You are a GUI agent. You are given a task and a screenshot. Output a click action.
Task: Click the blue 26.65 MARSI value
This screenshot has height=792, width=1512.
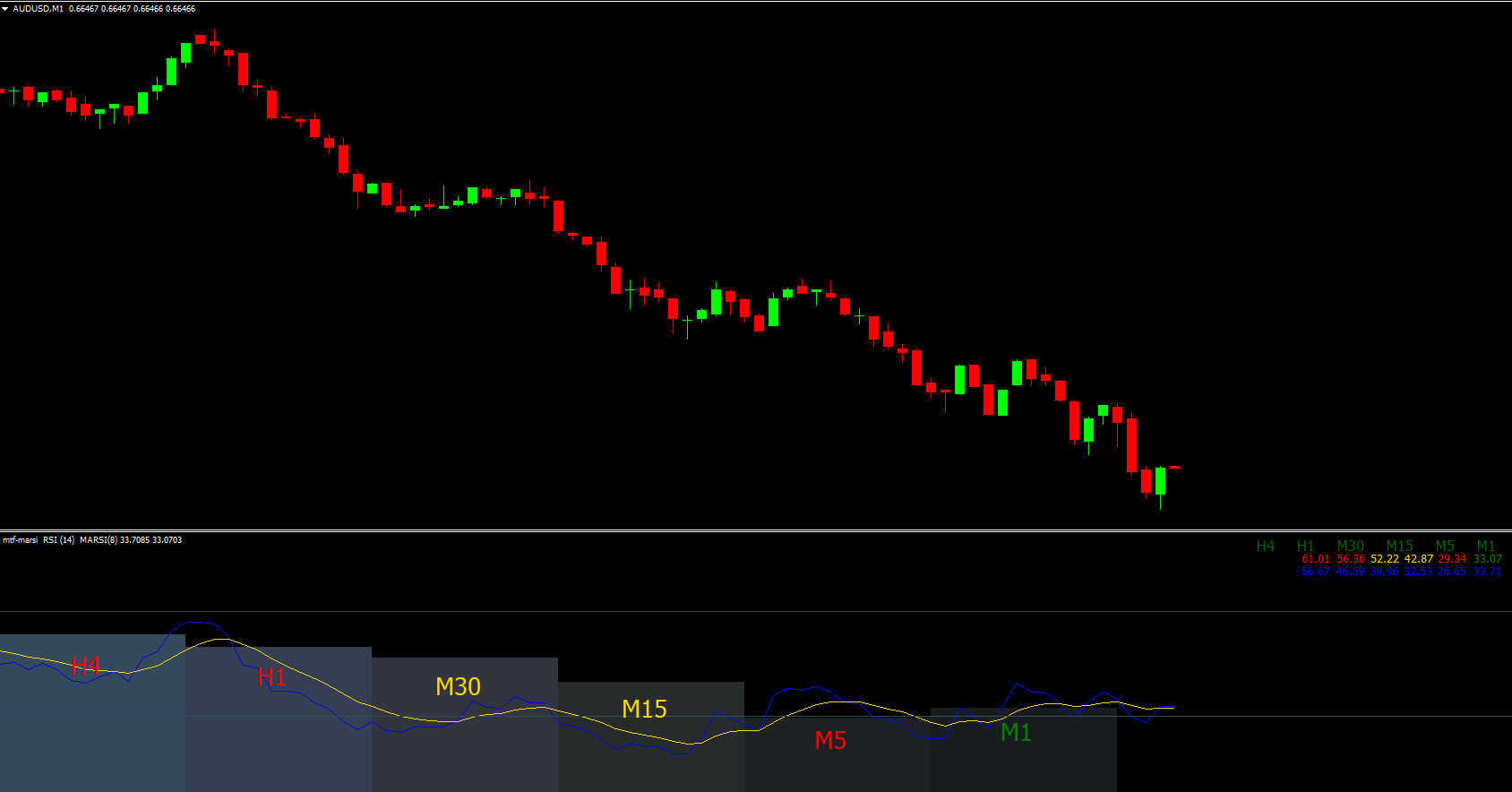(1451, 572)
